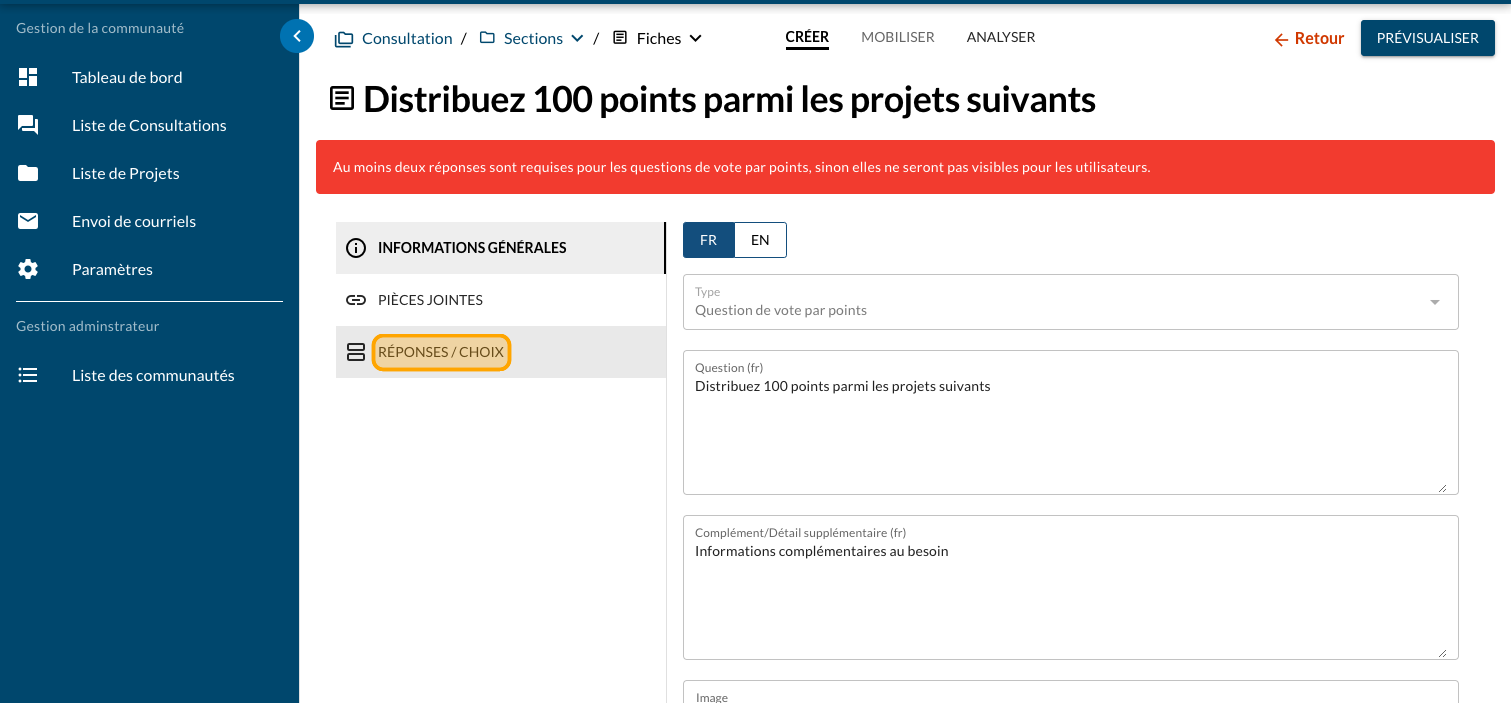
Task: Click the Tableau de bord dashboard icon
Action: 28,77
